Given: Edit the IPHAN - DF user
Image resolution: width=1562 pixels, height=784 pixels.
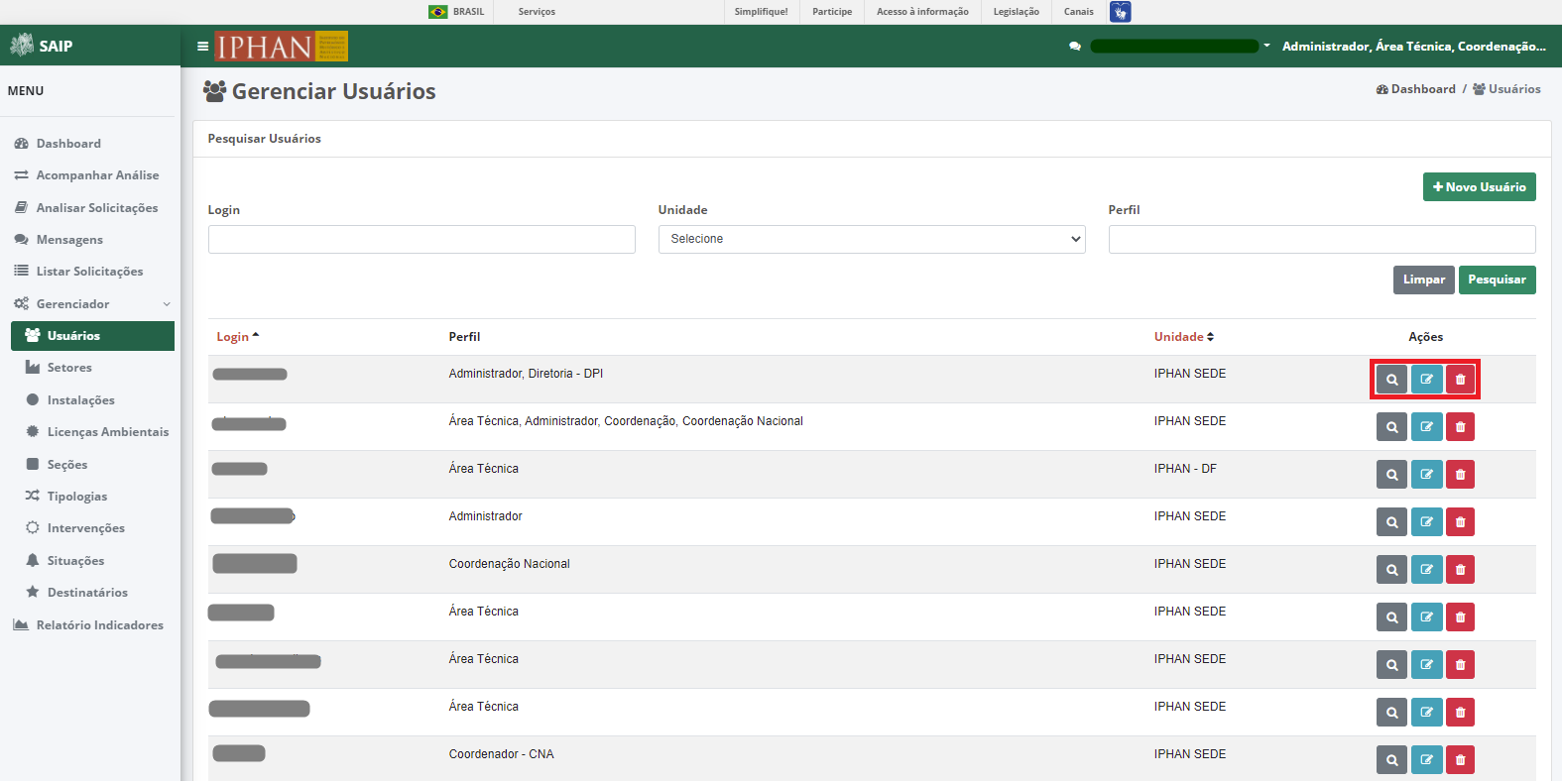Looking at the screenshot, I should [1426, 475].
